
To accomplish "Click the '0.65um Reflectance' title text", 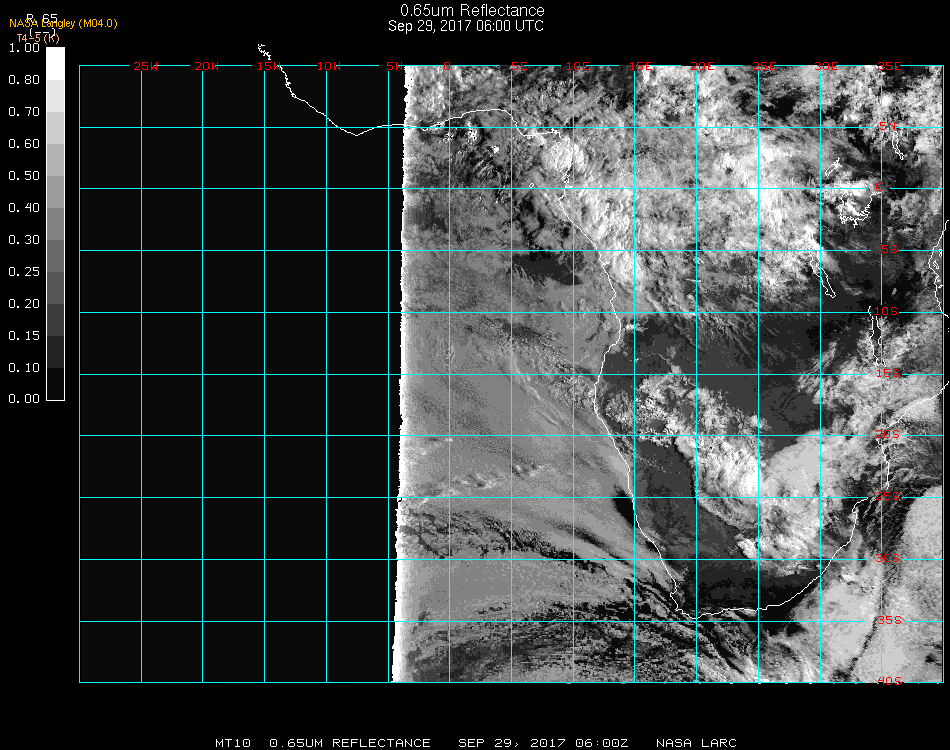I will click(472, 10).
